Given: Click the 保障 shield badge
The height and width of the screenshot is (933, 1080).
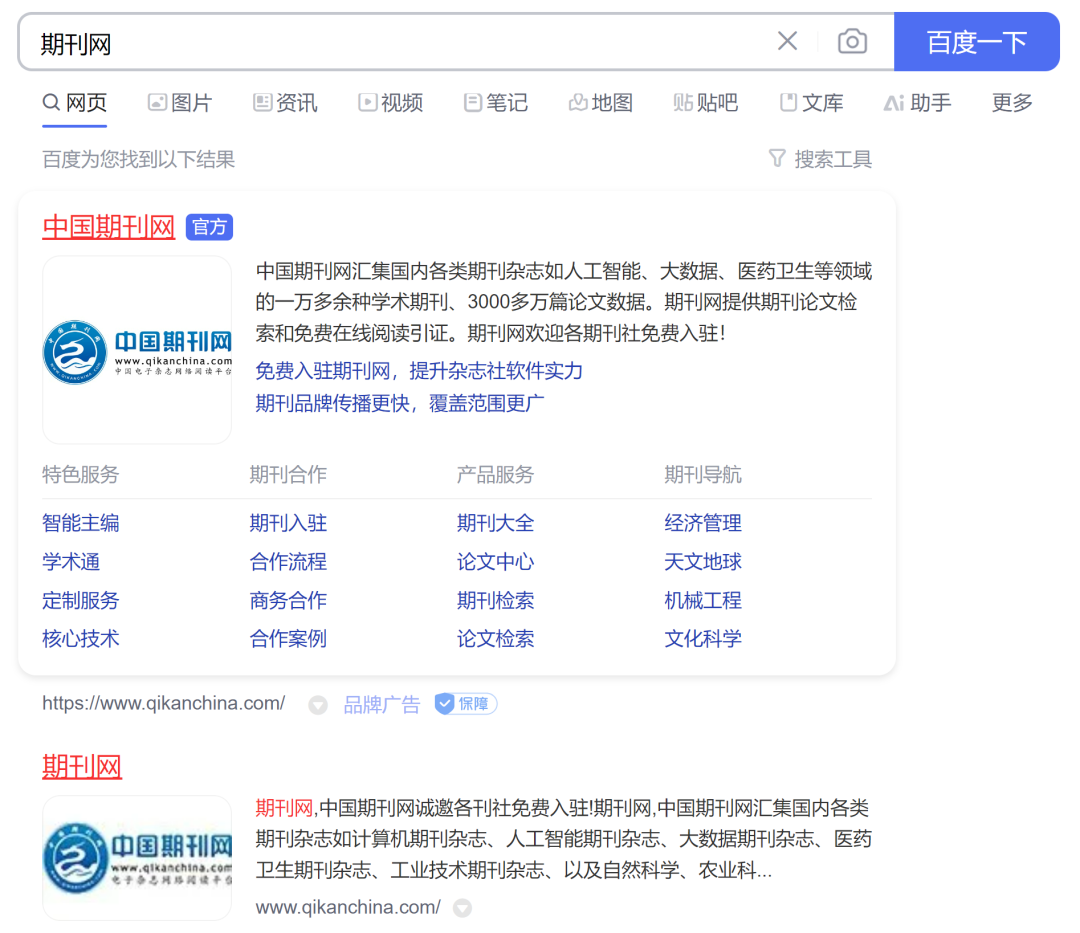Looking at the screenshot, I should tap(466, 704).
